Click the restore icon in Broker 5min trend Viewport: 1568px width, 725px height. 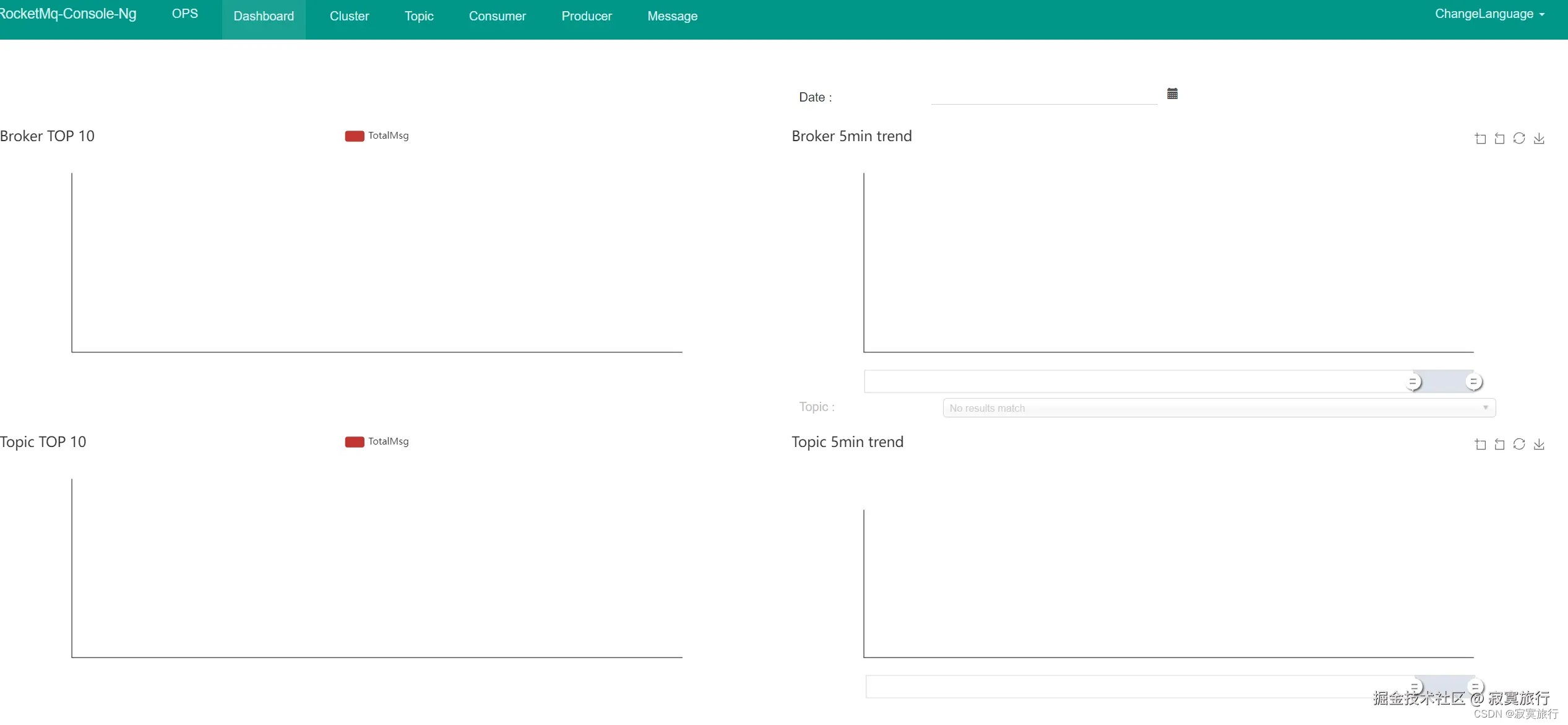(1519, 138)
